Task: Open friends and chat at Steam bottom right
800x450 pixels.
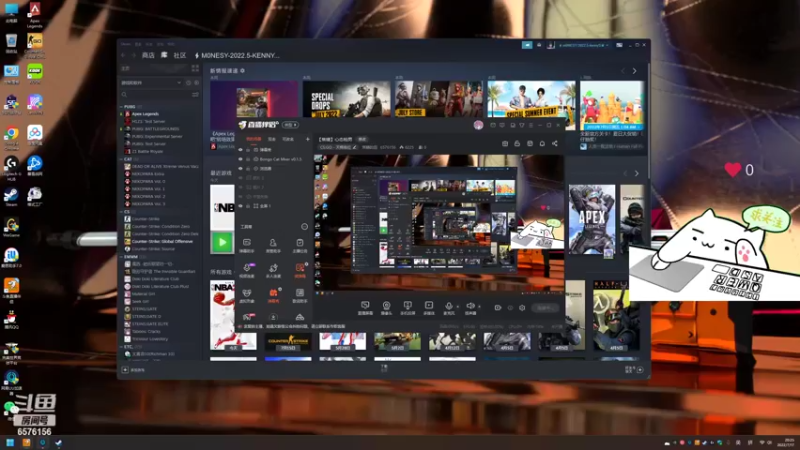Action: [634, 369]
